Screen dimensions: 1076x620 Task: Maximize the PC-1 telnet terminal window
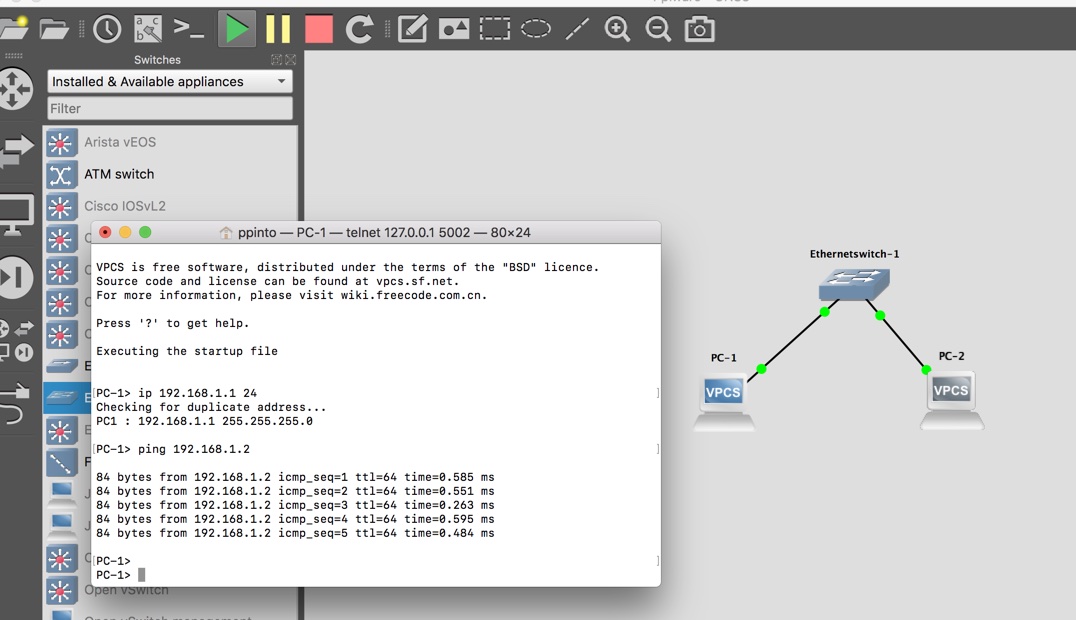(145, 232)
